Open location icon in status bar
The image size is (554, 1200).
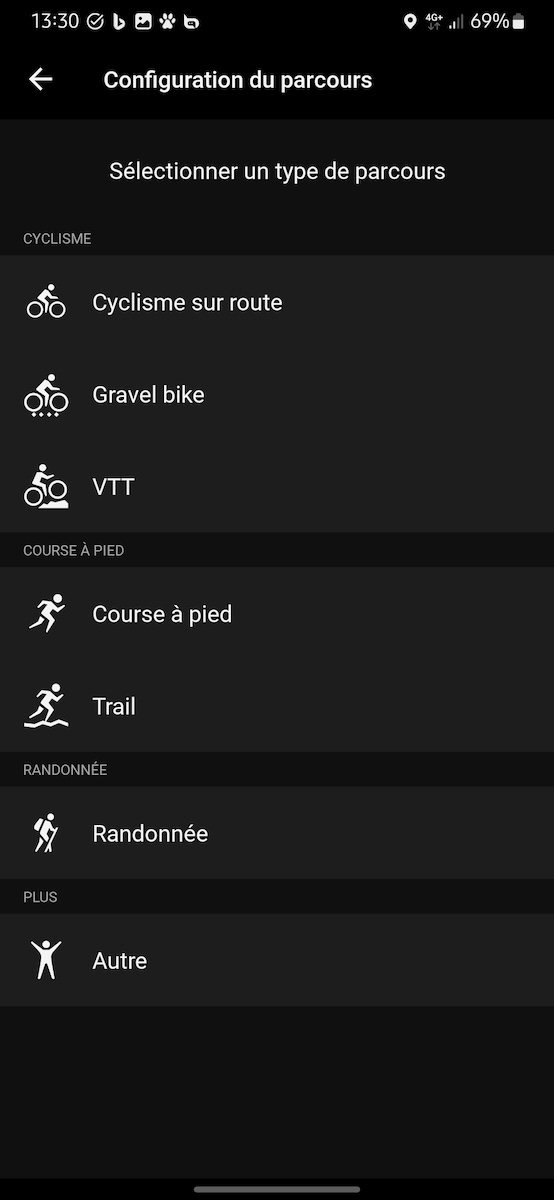[x=410, y=21]
